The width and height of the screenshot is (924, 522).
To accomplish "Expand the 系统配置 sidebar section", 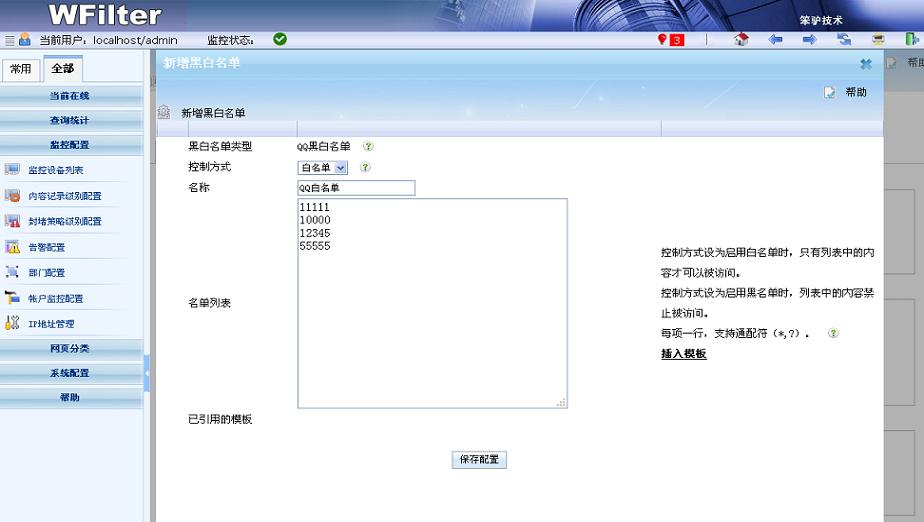I will (70, 373).
